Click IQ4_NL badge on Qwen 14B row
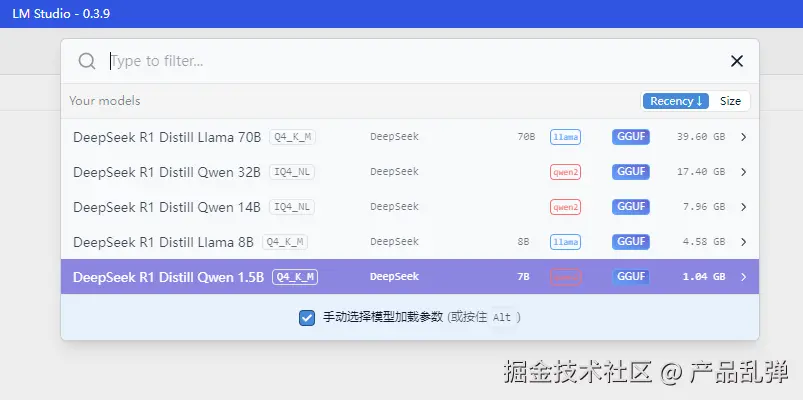 (x=292, y=207)
